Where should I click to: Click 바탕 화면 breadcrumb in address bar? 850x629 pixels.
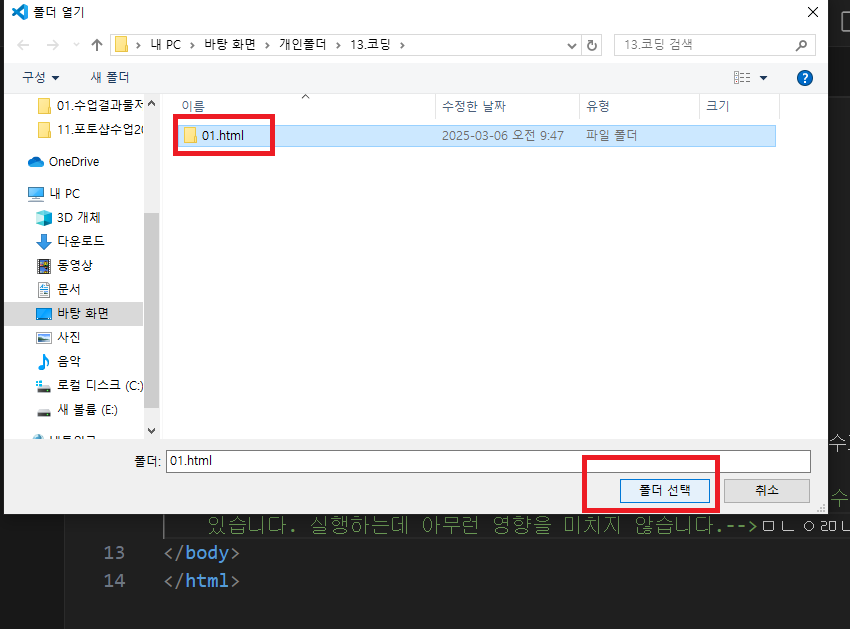point(230,44)
